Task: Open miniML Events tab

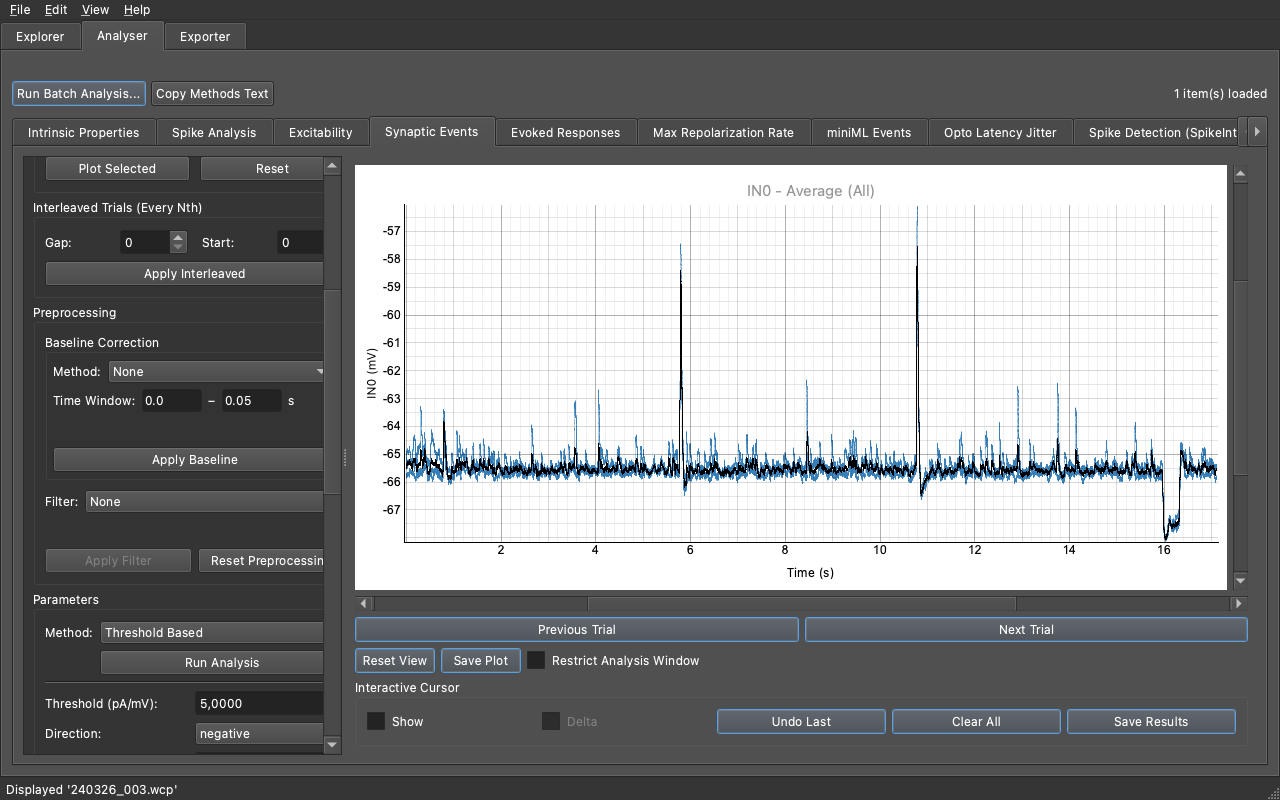Action: click(869, 132)
